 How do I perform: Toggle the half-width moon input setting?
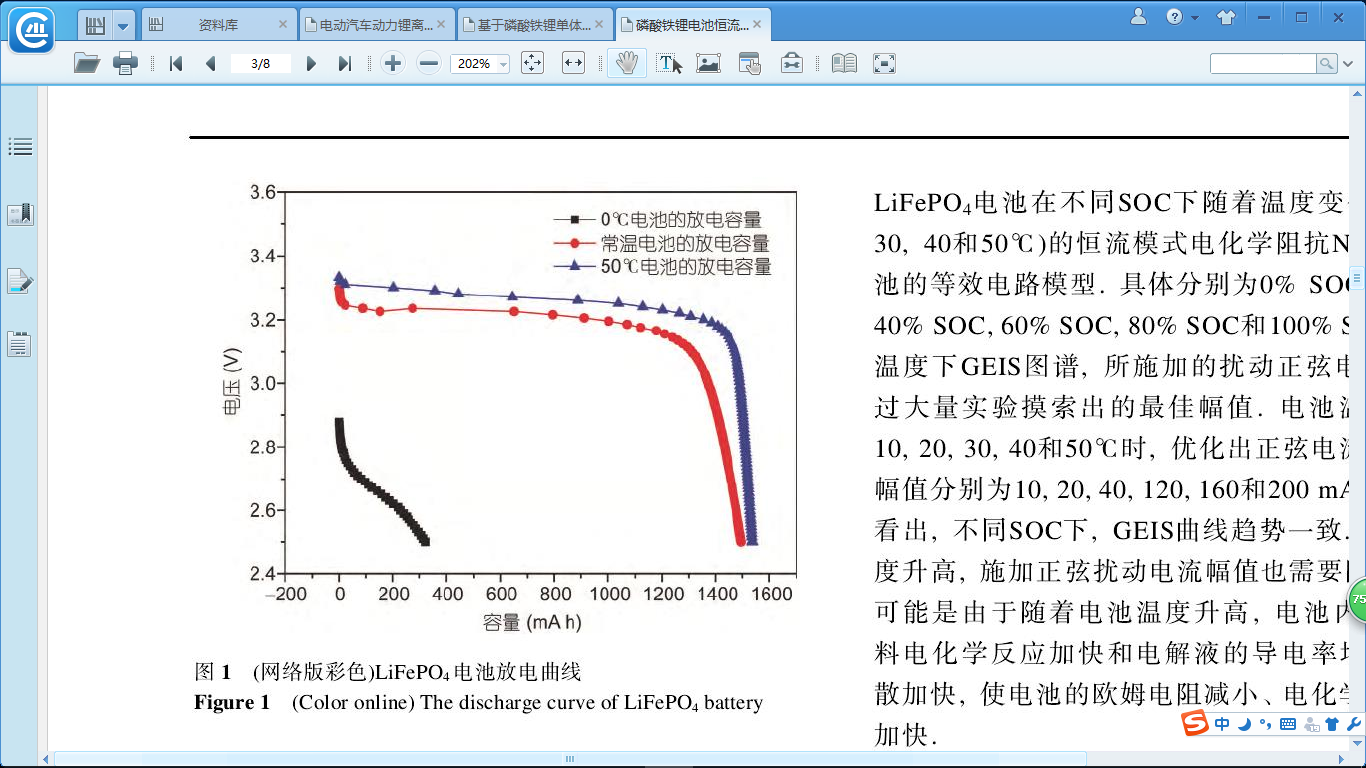[x=1244, y=724]
